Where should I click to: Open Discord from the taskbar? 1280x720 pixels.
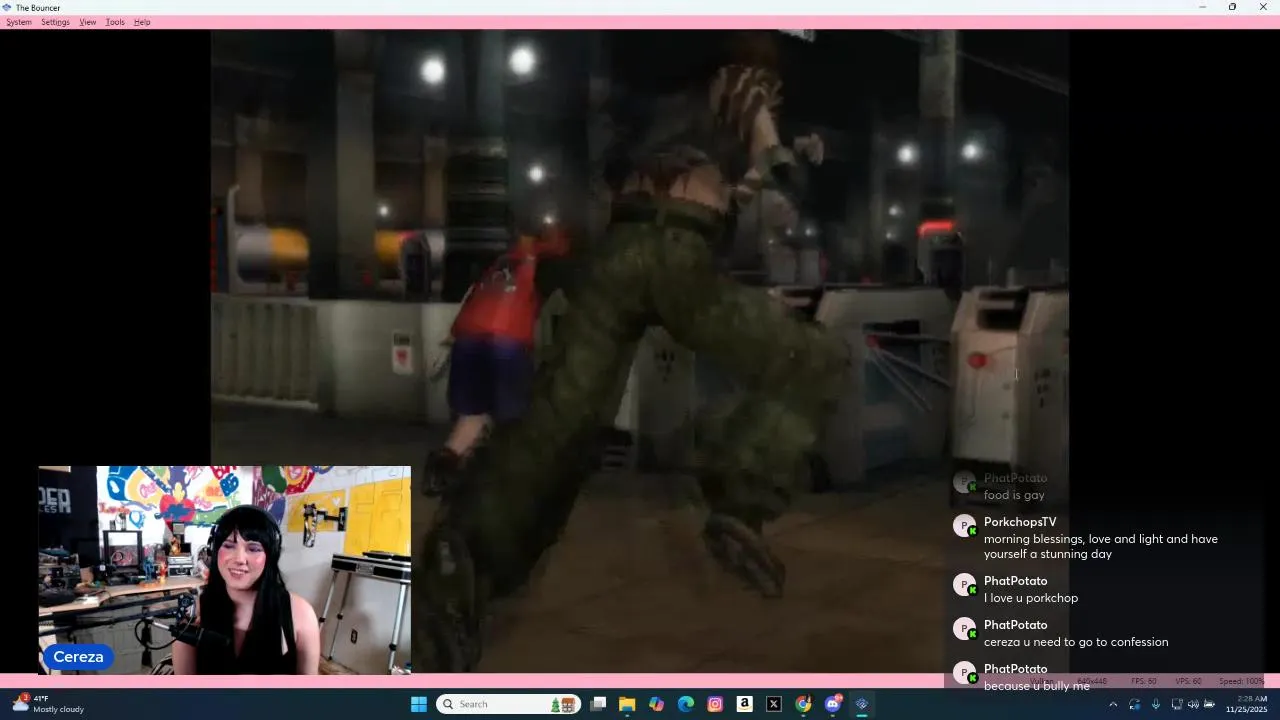833,704
